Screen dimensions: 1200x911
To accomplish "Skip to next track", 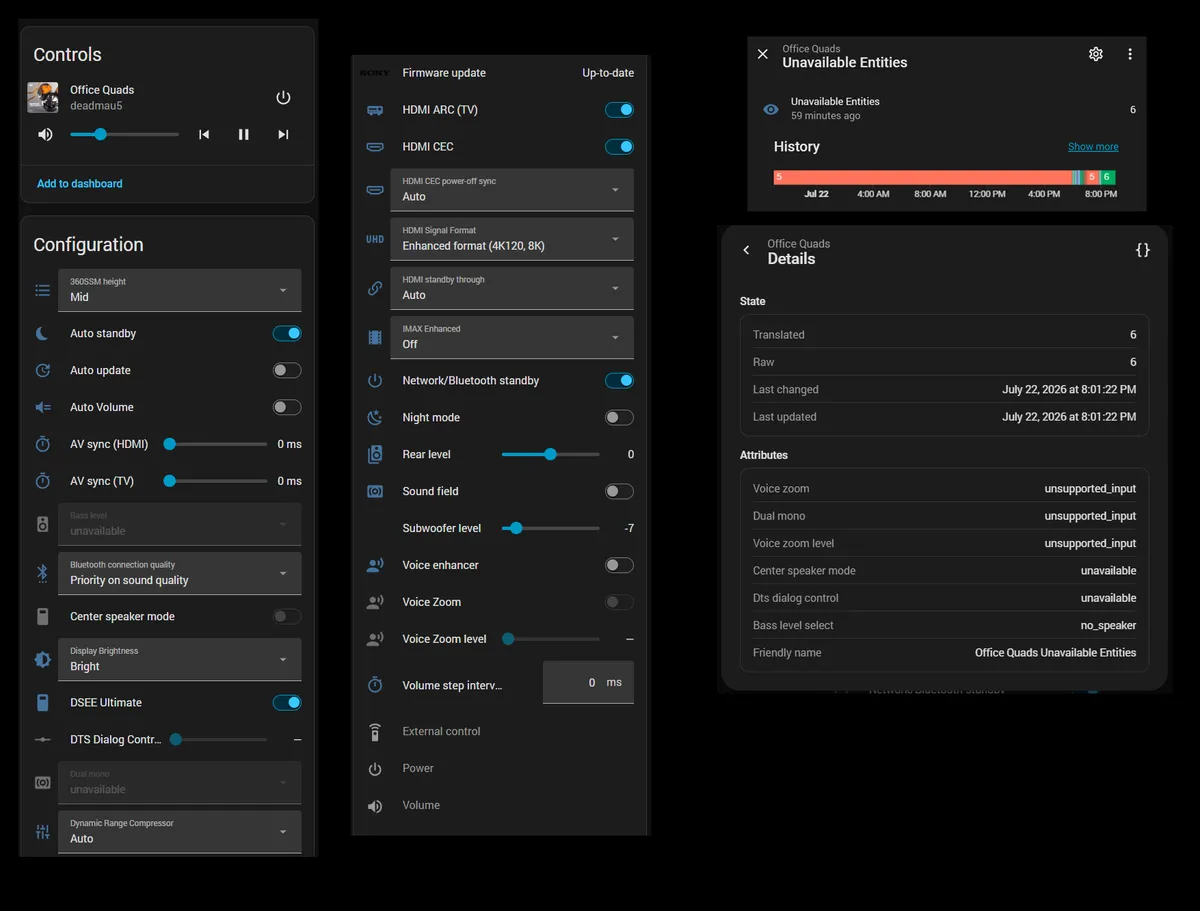I will 283,134.
